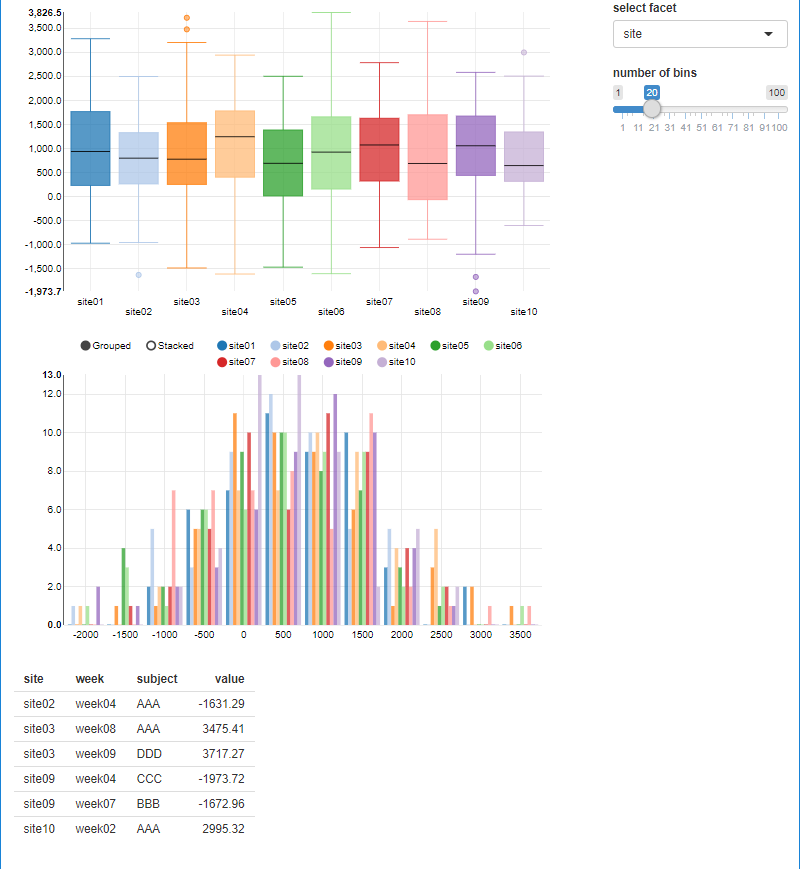This screenshot has width=800, height=869.
Task: Select the Grouped radio button
Action: point(85,345)
